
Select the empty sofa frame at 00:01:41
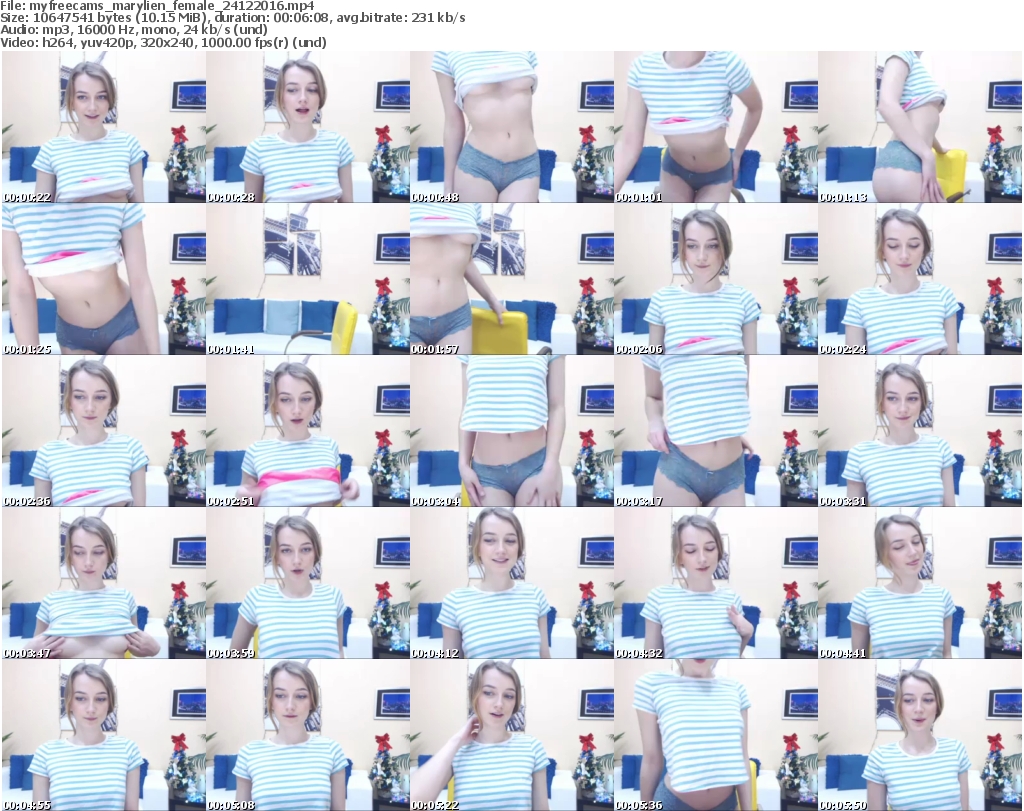coord(307,279)
